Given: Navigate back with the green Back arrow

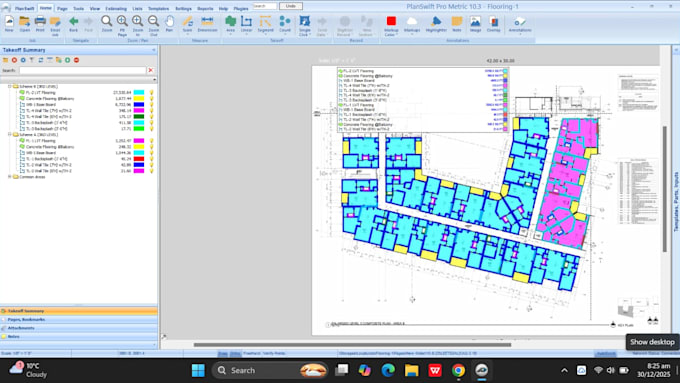Looking at the screenshot, I should point(74,24).
